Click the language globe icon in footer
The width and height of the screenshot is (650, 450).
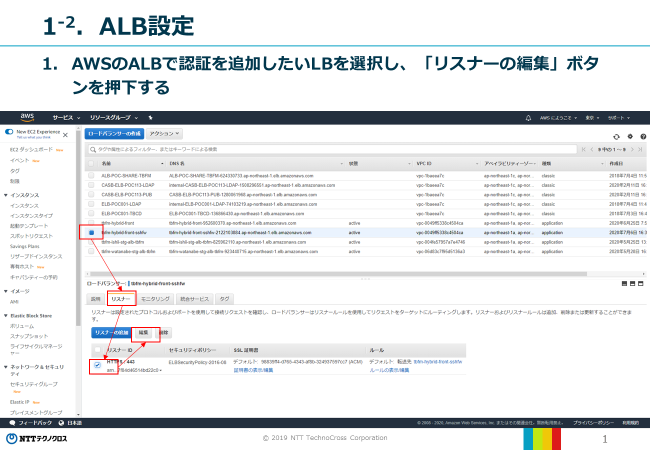click(61, 423)
